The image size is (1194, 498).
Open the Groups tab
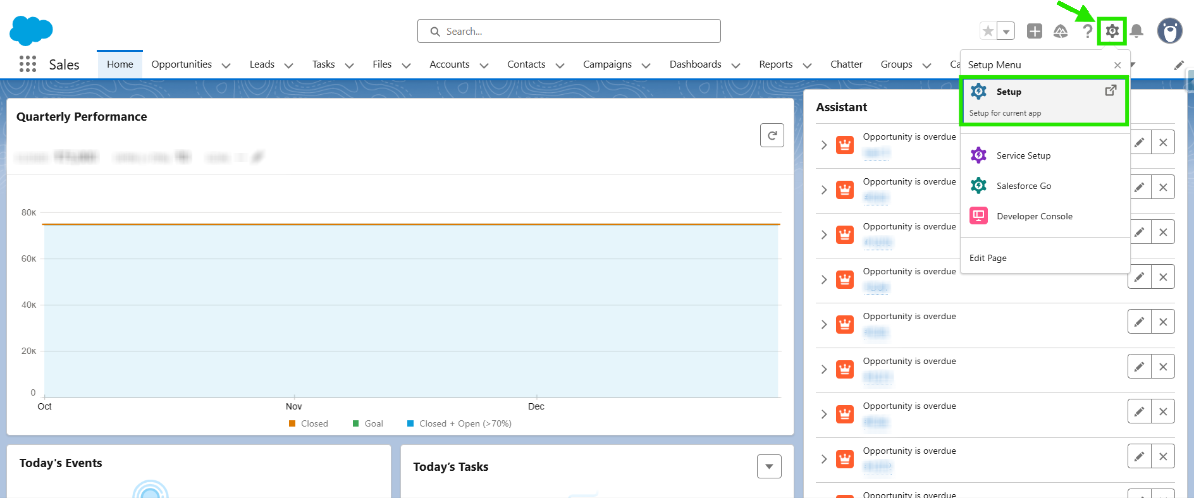pos(897,64)
